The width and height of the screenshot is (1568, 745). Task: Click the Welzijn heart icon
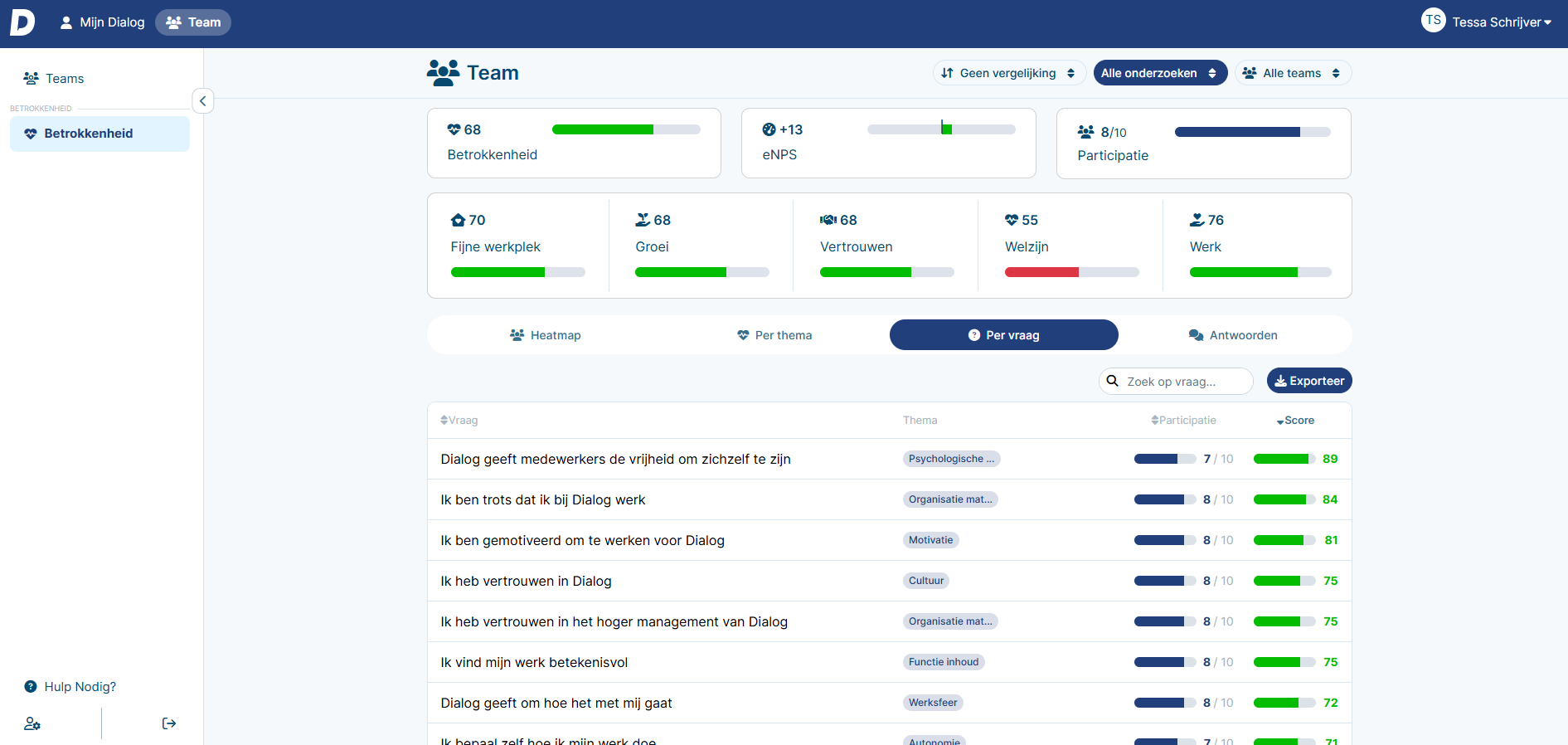point(1012,220)
